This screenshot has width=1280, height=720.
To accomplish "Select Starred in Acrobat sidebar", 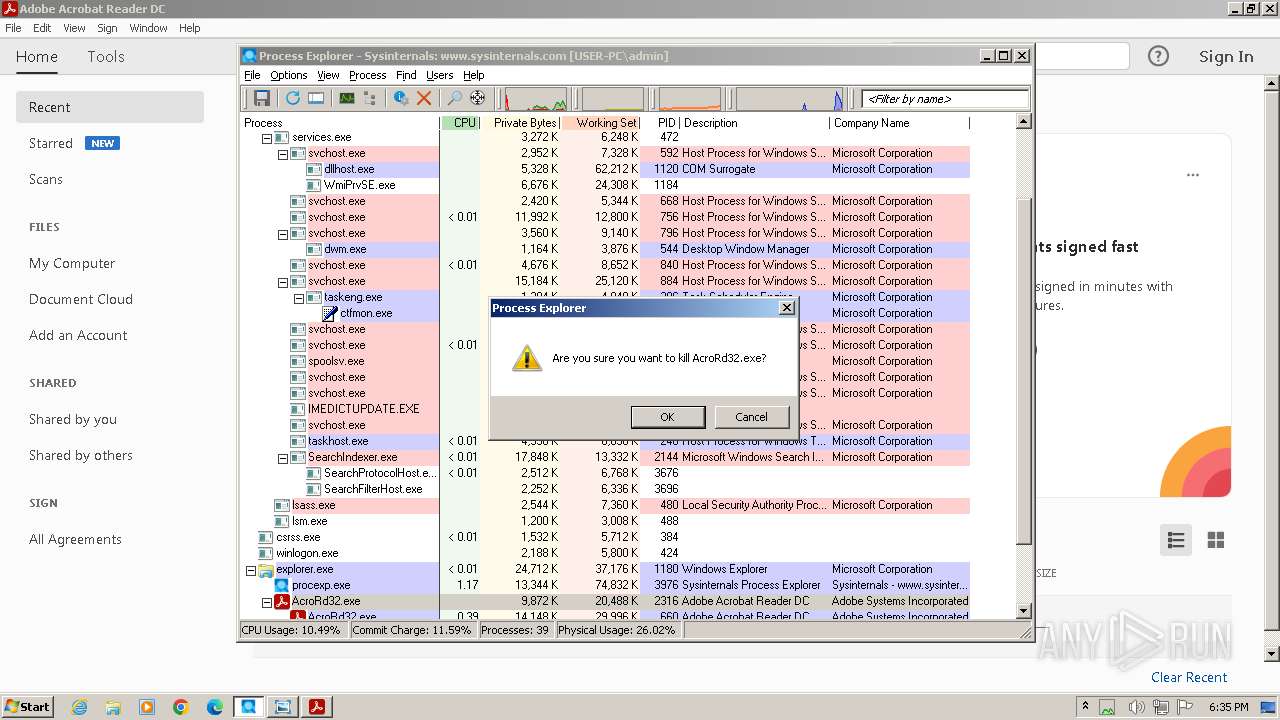I will pyautogui.click(x=51, y=143).
